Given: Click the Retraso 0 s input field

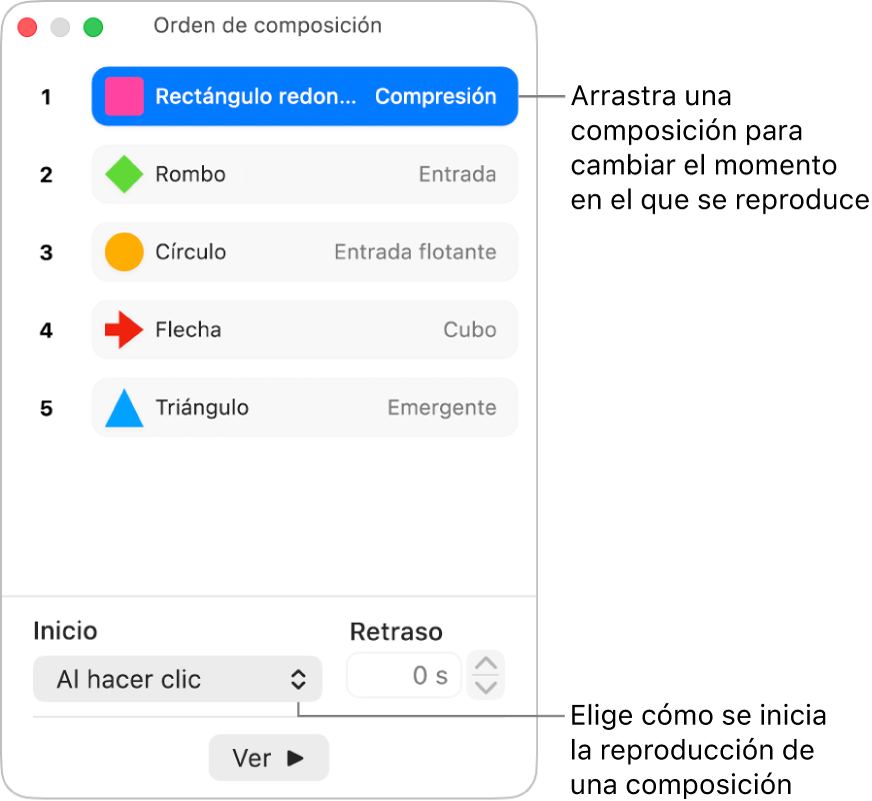Looking at the screenshot, I should click(x=404, y=675).
